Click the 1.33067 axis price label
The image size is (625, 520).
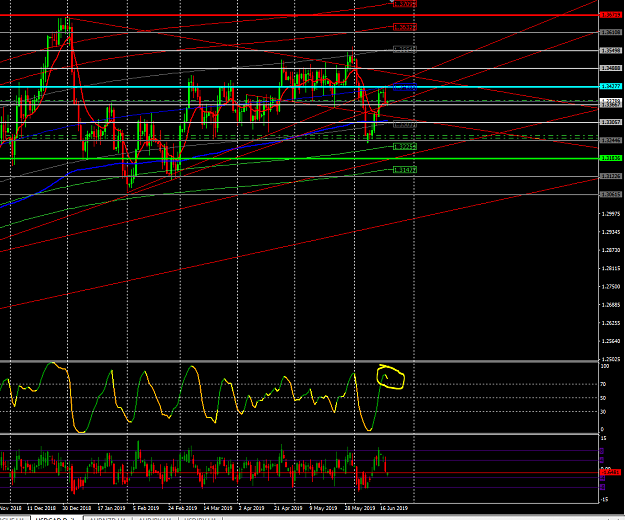(x=611, y=122)
